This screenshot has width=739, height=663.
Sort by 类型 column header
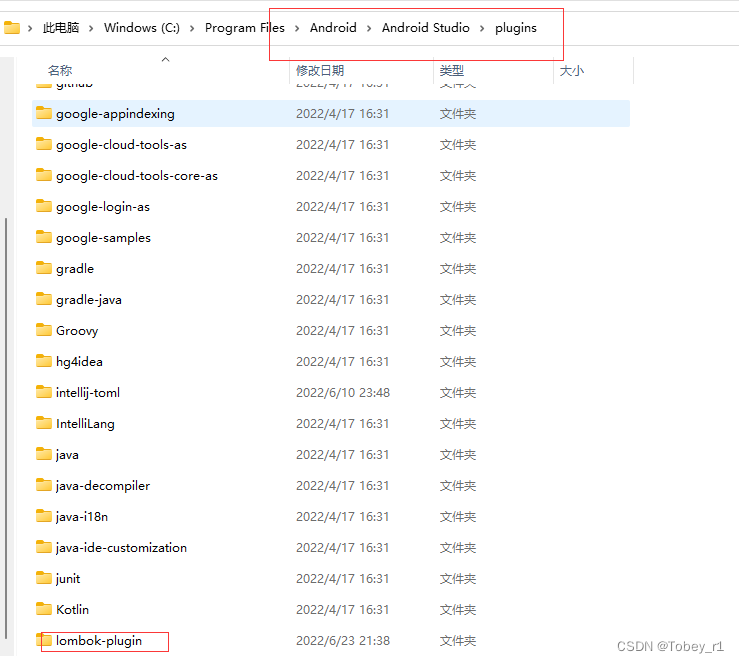(452, 71)
